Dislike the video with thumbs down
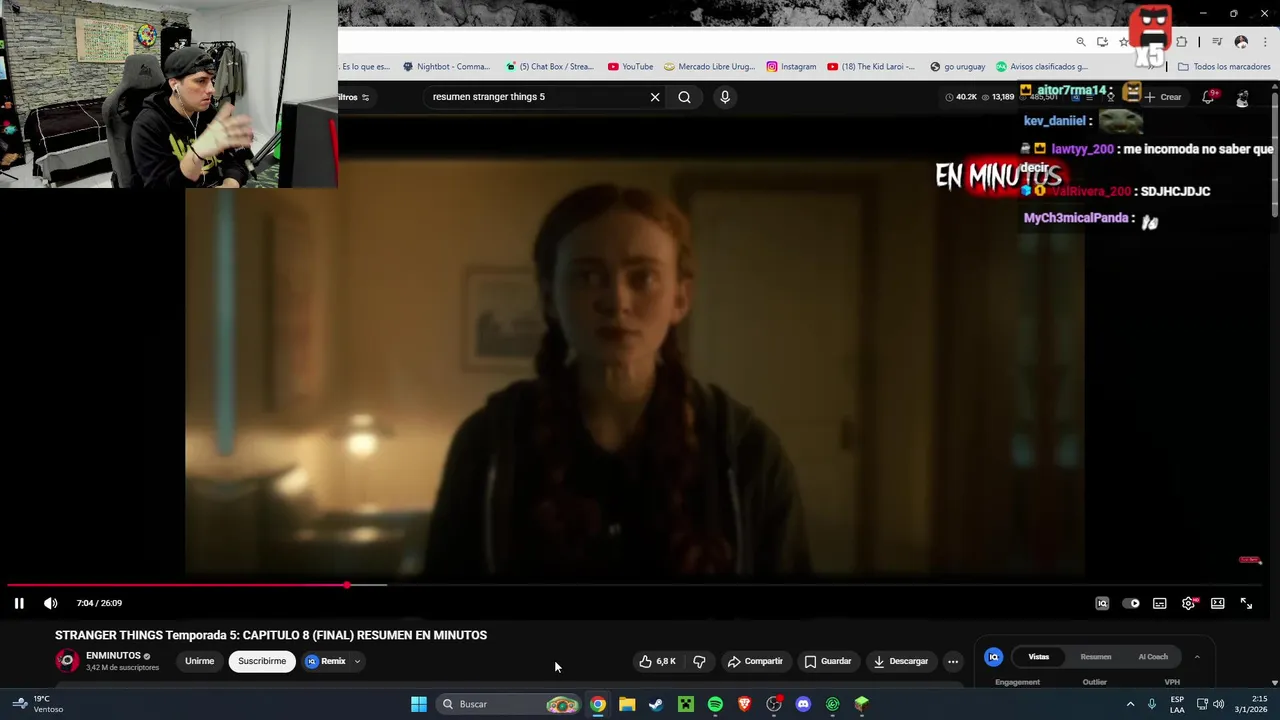 (699, 661)
